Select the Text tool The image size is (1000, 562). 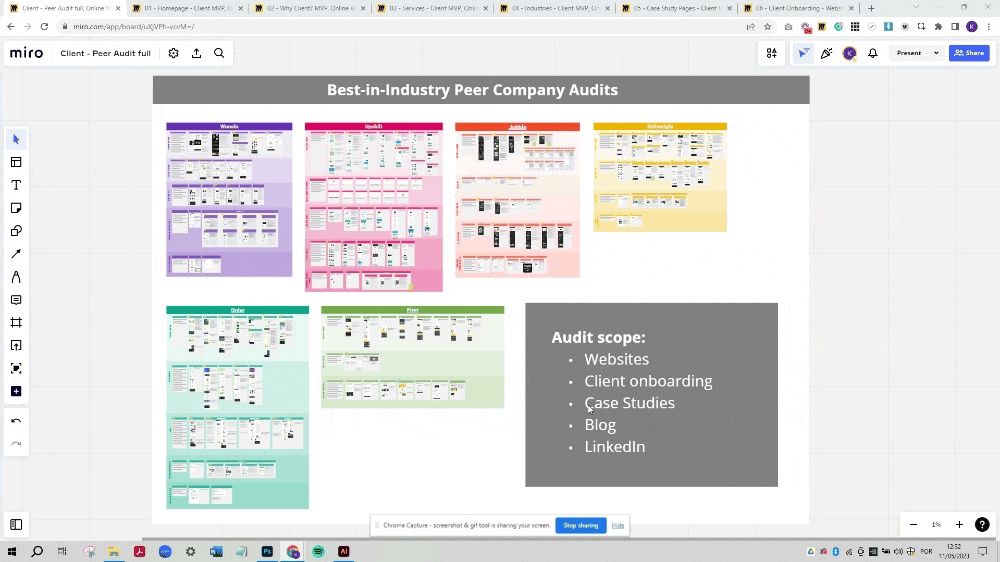pyautogui.click(x=16, y=185)
